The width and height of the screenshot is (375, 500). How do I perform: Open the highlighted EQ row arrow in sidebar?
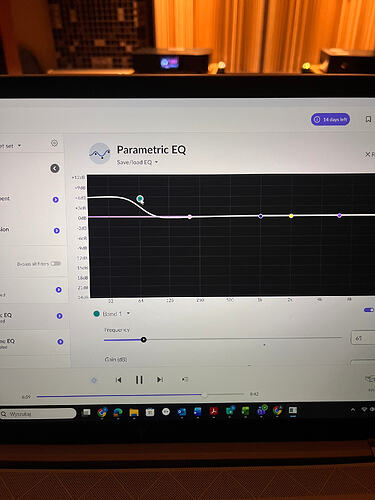click(60, 316)
